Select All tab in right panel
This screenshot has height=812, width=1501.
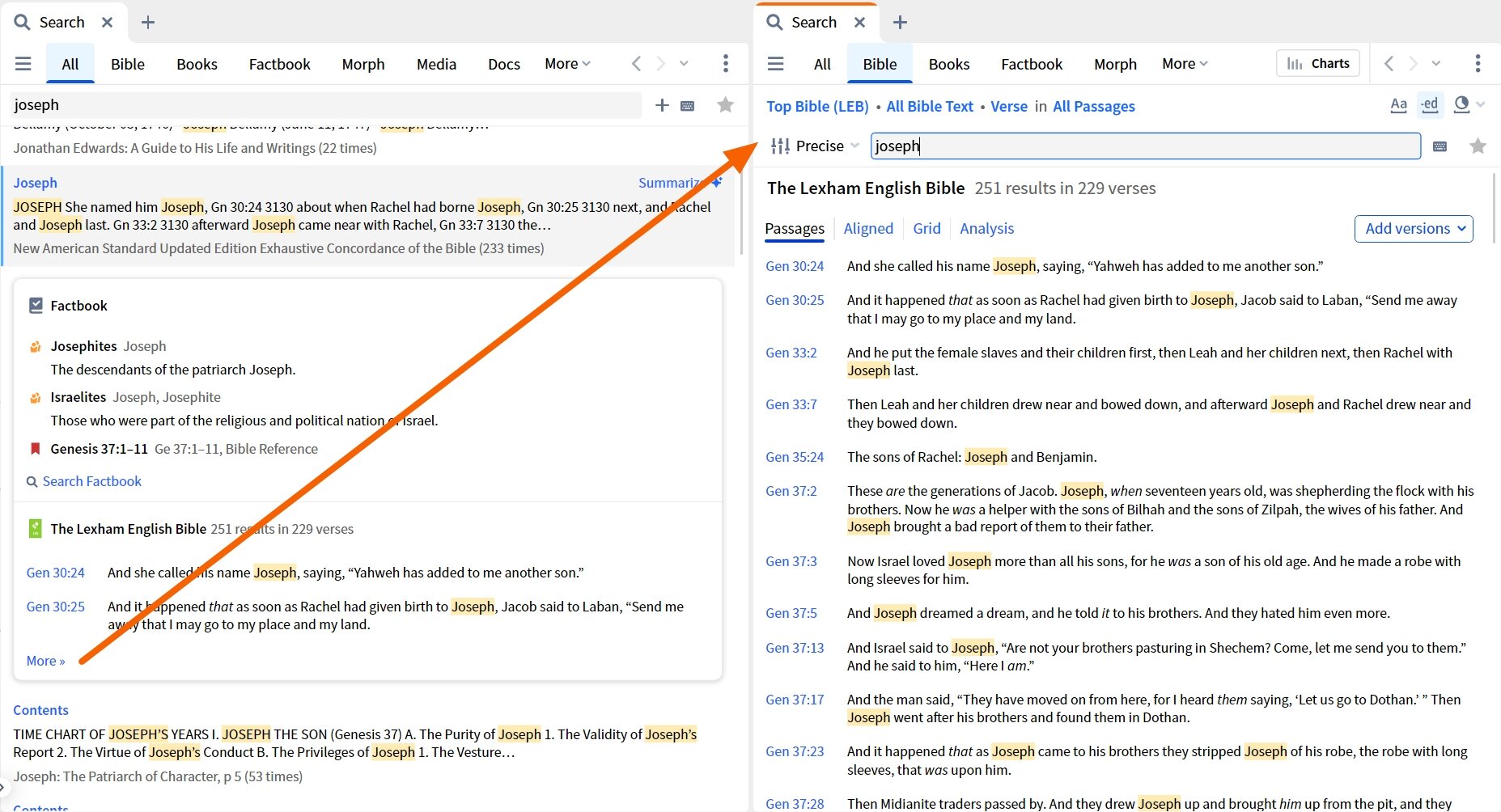[x=822, y=64]
